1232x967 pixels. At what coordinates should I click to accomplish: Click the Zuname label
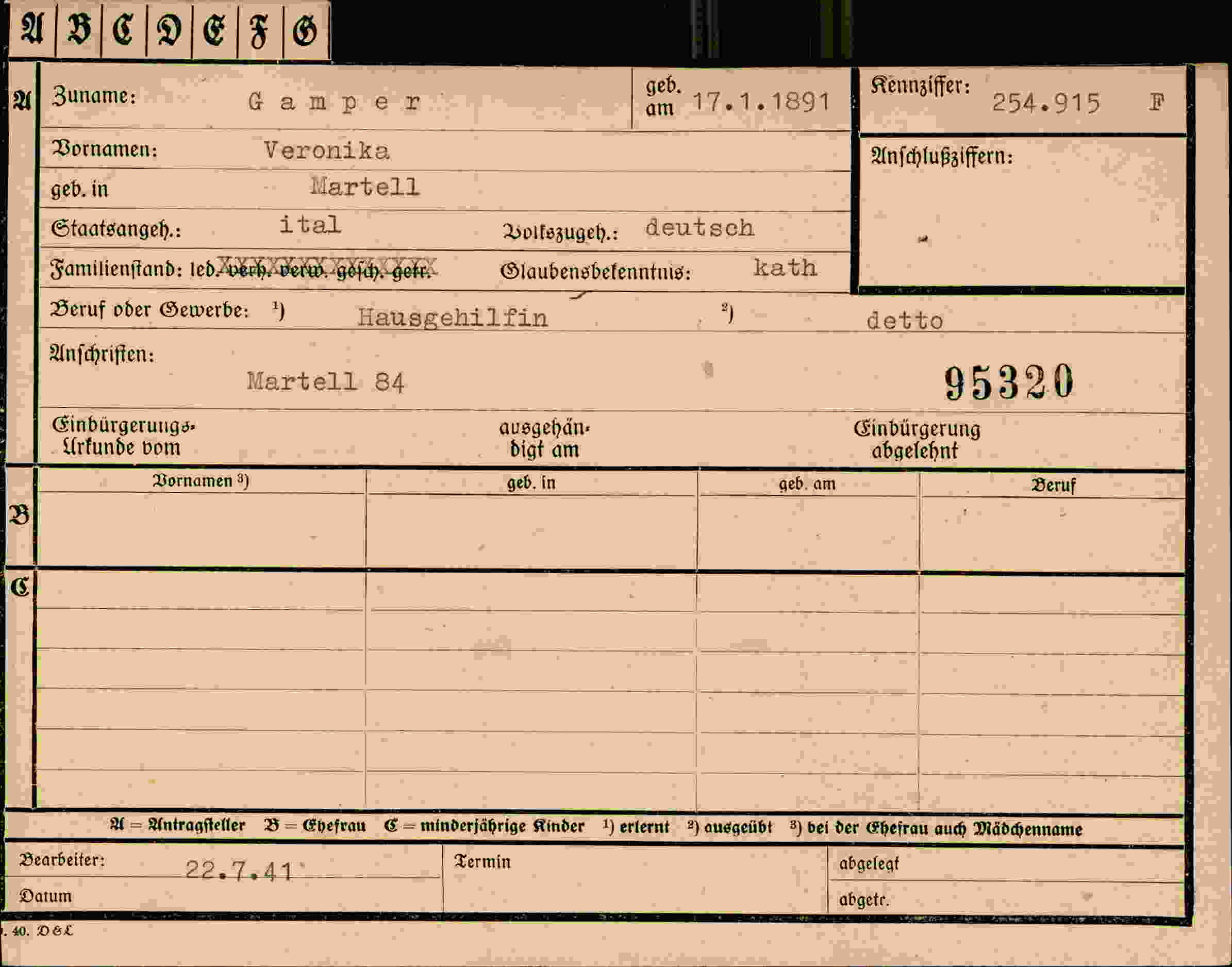coord(94,96)
